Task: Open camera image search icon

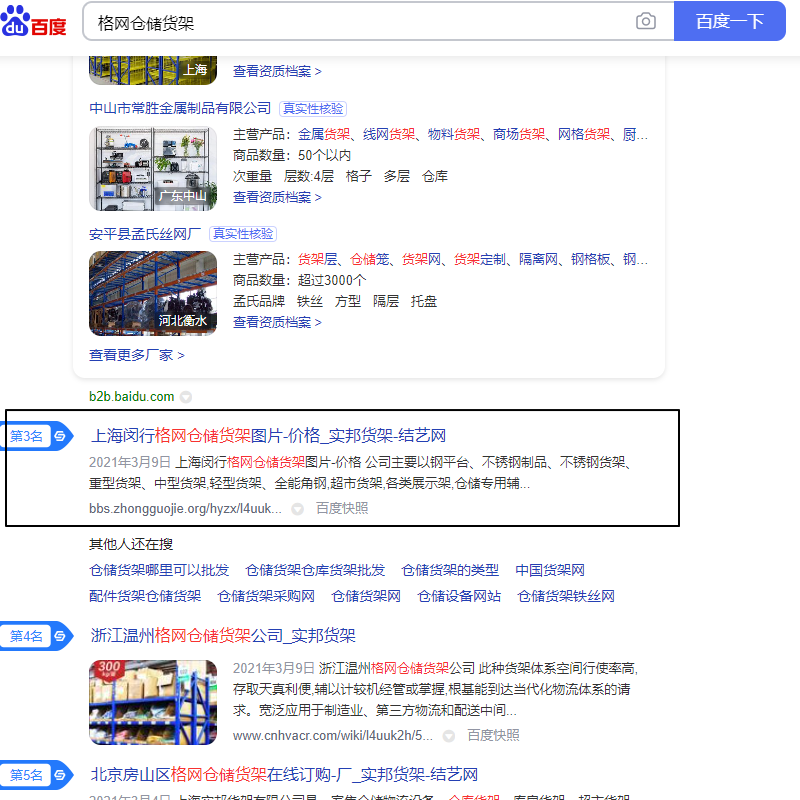Action: 645,21
